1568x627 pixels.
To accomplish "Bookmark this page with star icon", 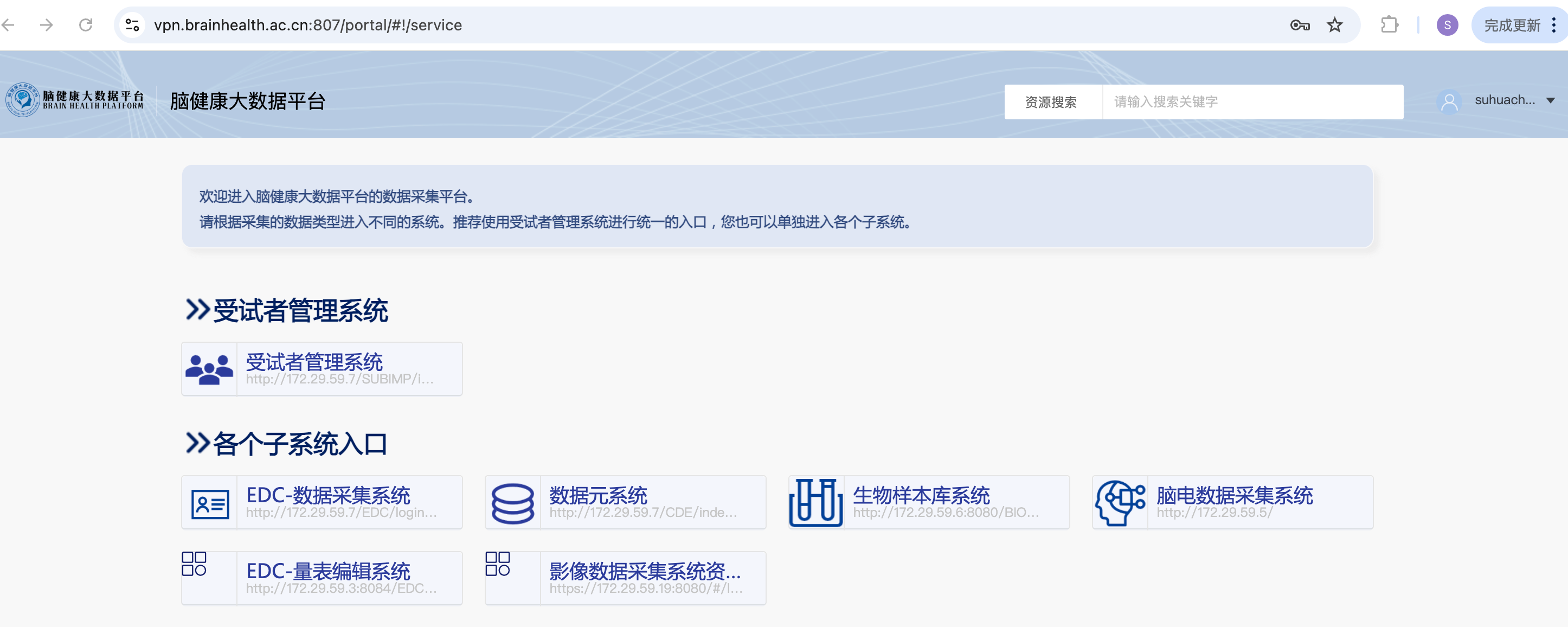I will coord(1334,25).
